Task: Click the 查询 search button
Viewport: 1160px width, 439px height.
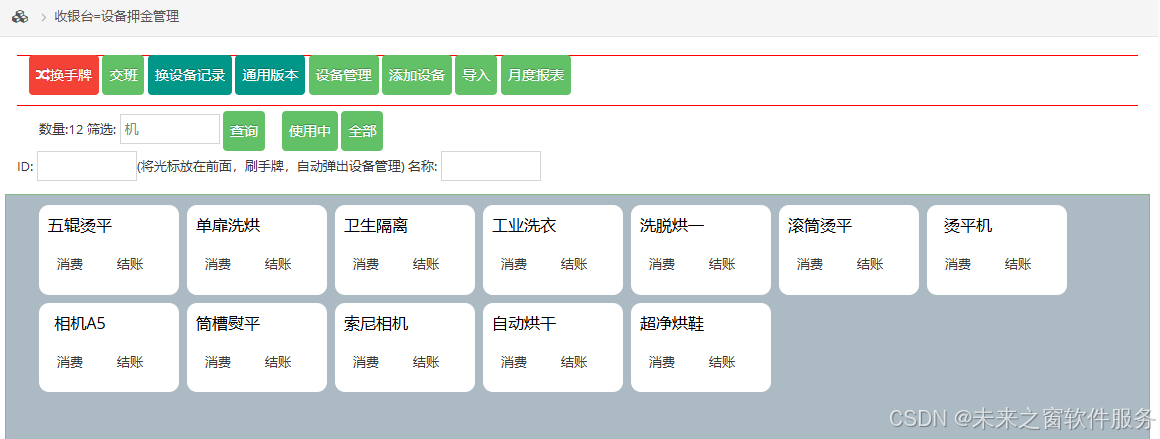Action: click(x=243, y=131)
